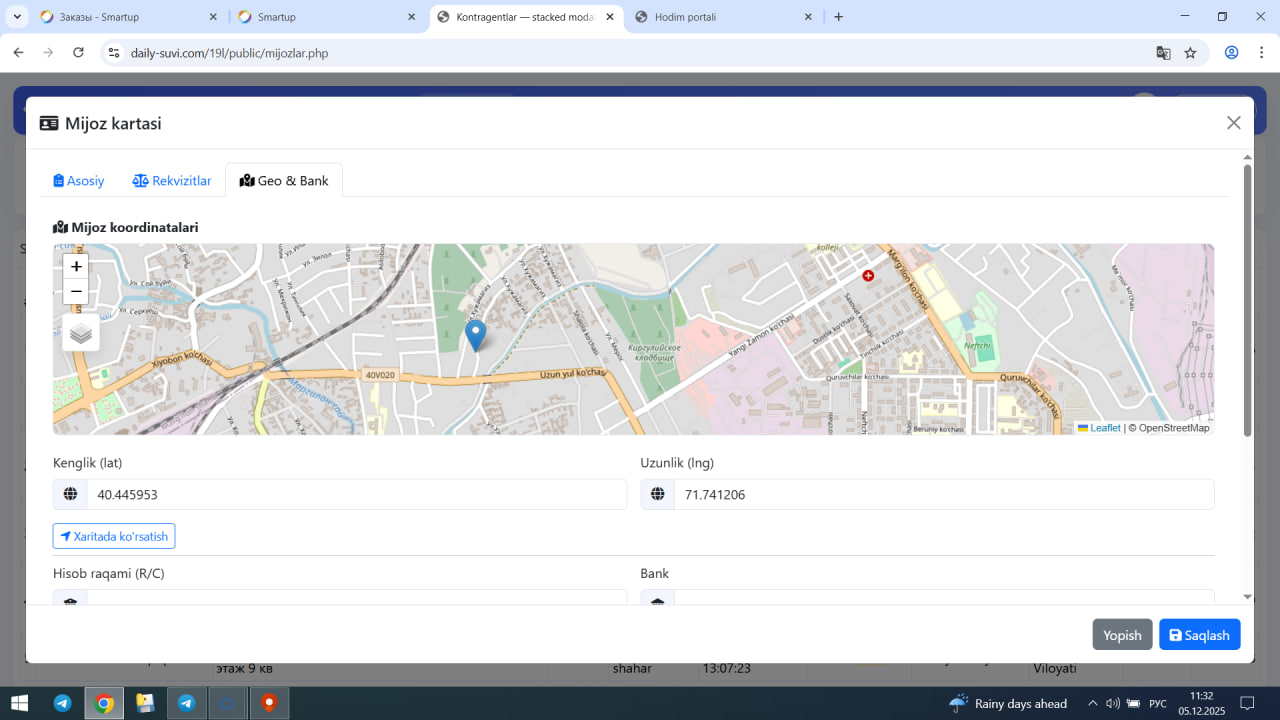
Task: Click the Kenglik (lat) input field
Action: coord(356,494)
